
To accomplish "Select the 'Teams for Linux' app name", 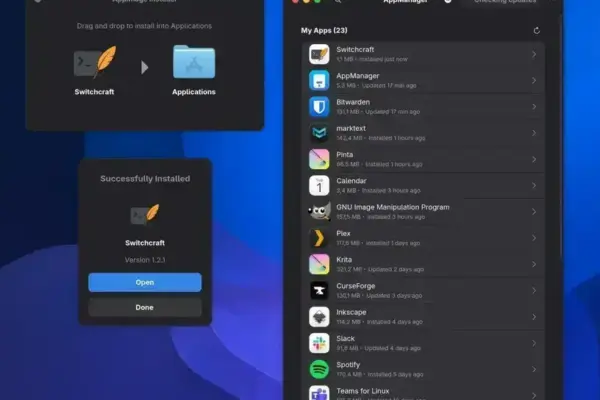I will [362, 391].
